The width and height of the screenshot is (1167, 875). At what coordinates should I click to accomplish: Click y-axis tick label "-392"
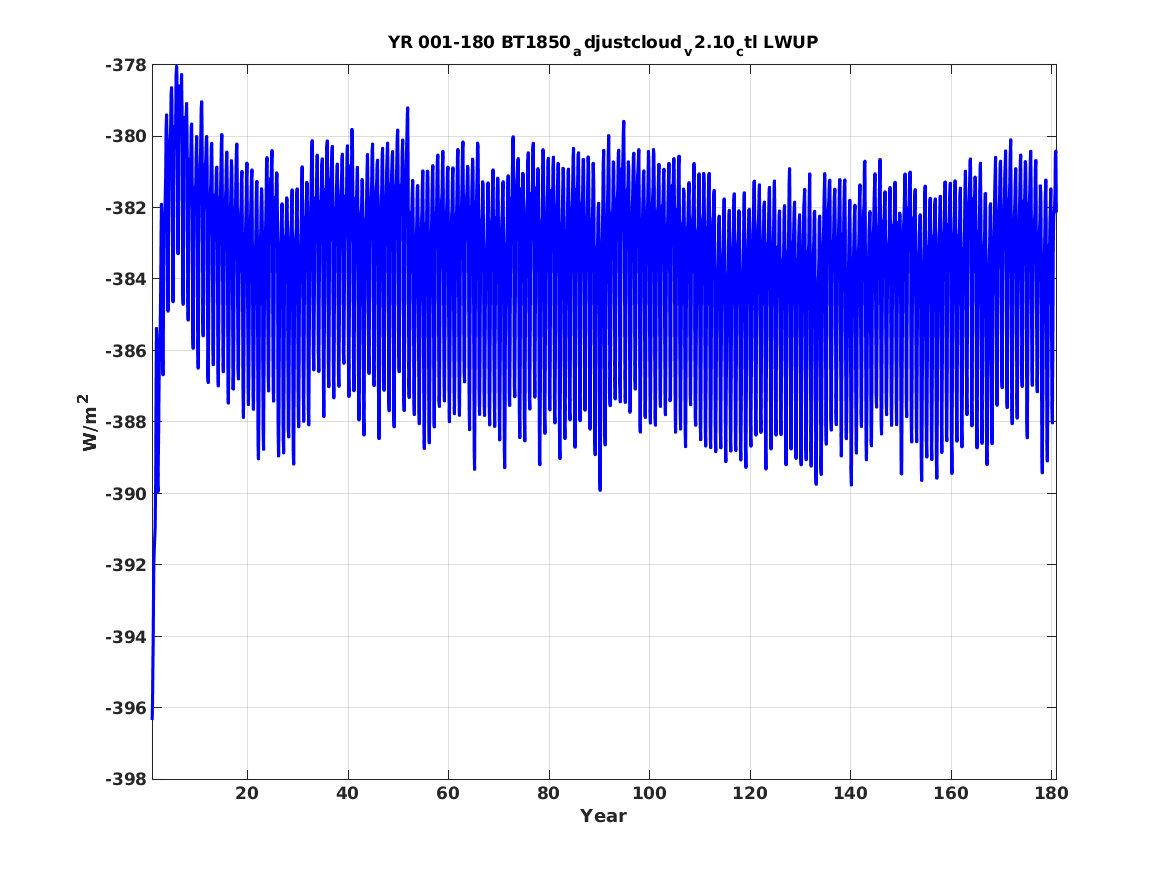click(125, 565)
